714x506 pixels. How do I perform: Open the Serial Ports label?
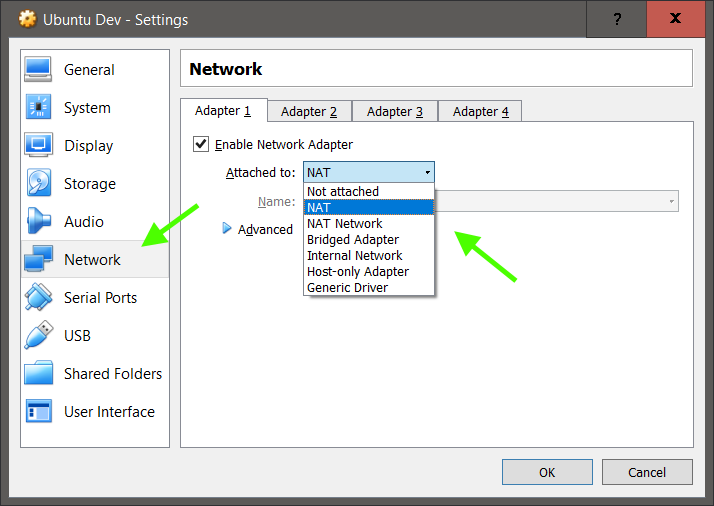point(100,298)
